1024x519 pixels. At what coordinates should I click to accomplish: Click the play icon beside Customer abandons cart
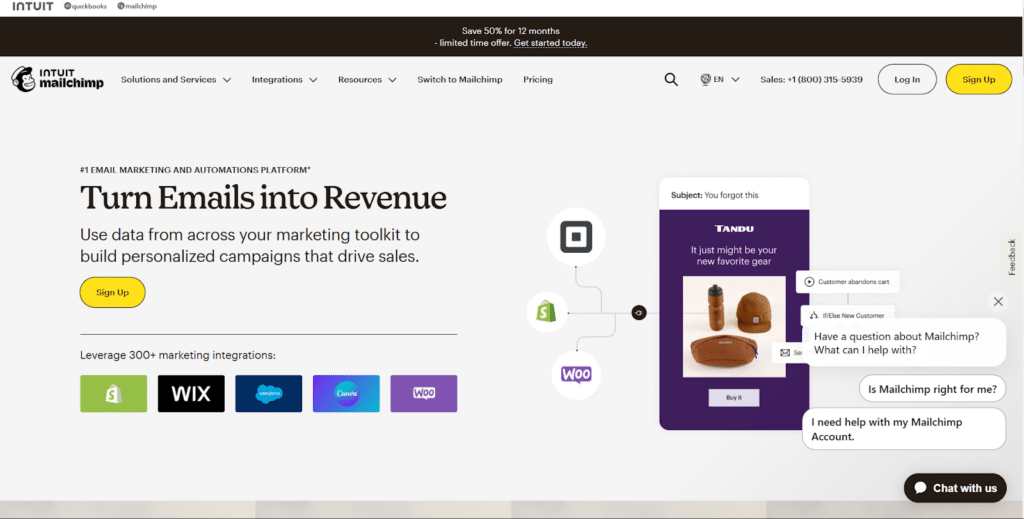coord(809,282)
